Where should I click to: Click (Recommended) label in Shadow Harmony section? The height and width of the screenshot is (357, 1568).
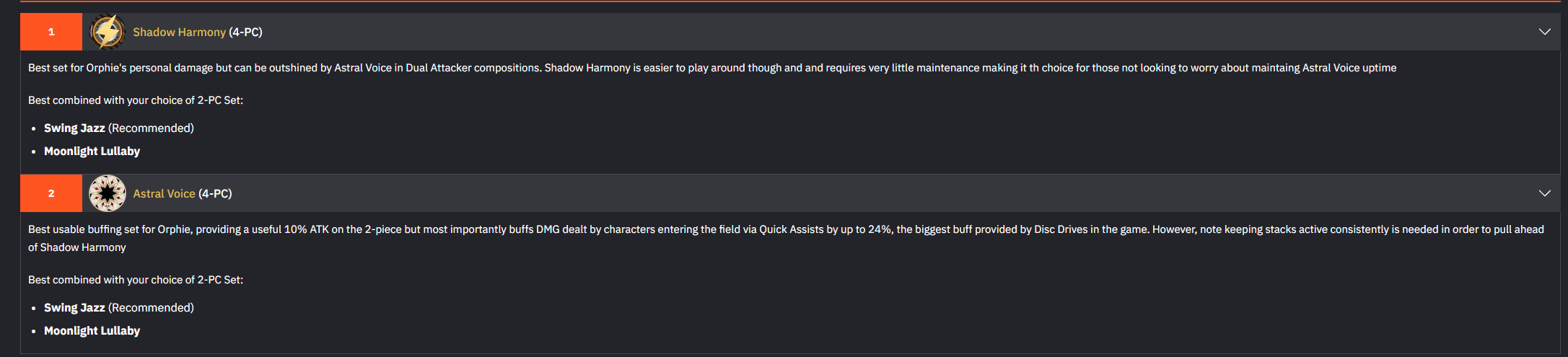point(151,128)
